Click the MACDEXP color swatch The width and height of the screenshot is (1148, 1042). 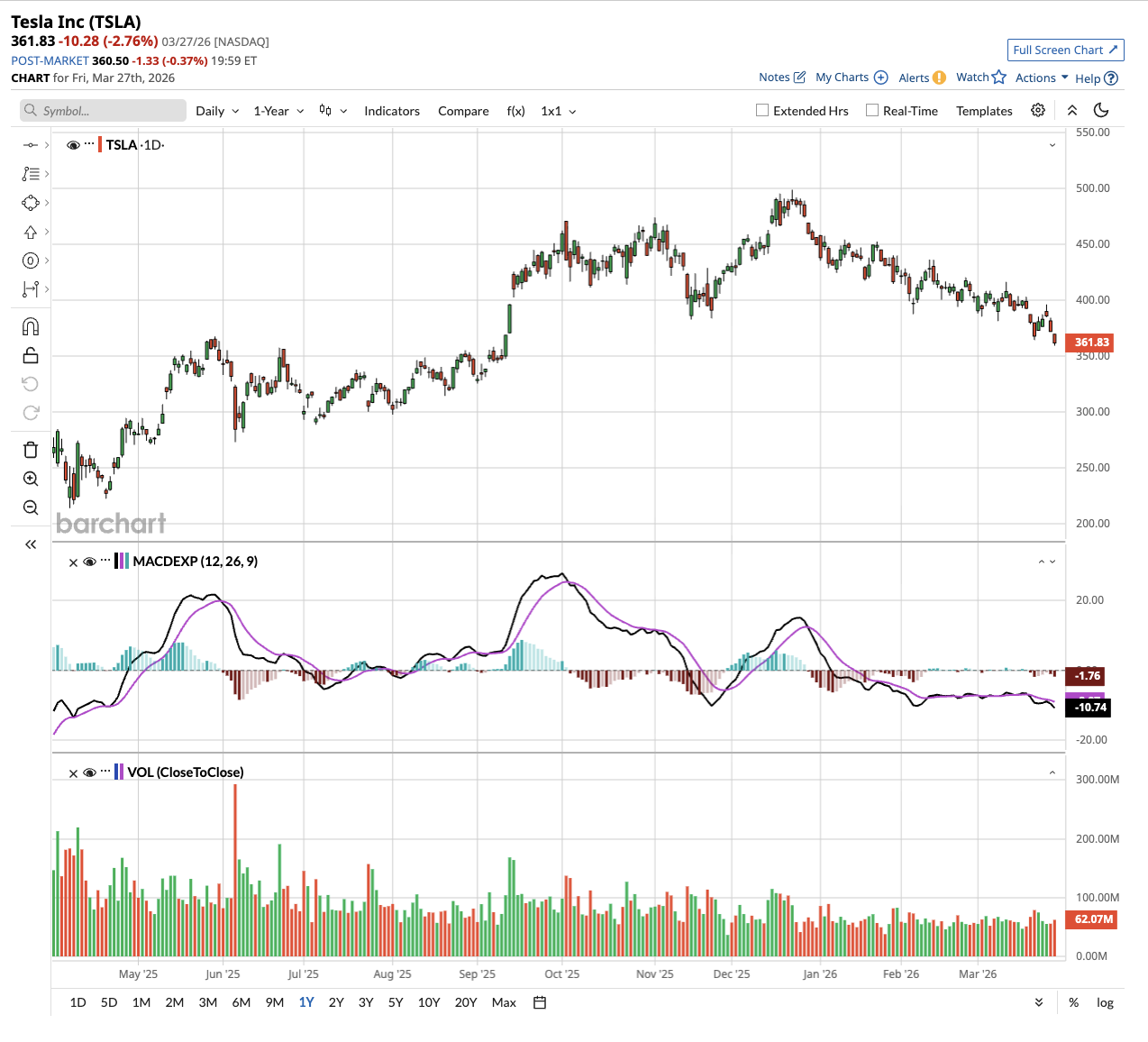122,562
